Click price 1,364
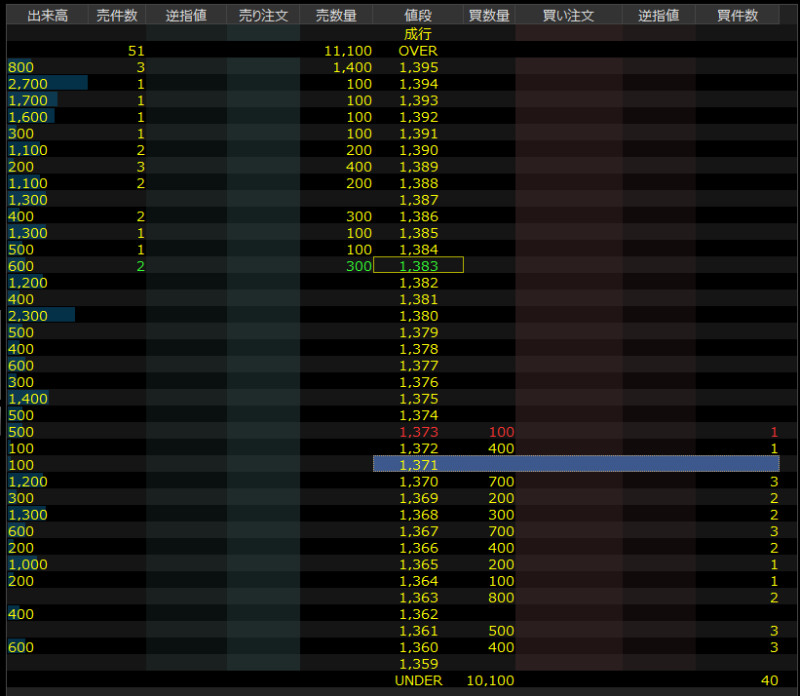The height and width of the screenshot is (696, 800). (418, 581)
